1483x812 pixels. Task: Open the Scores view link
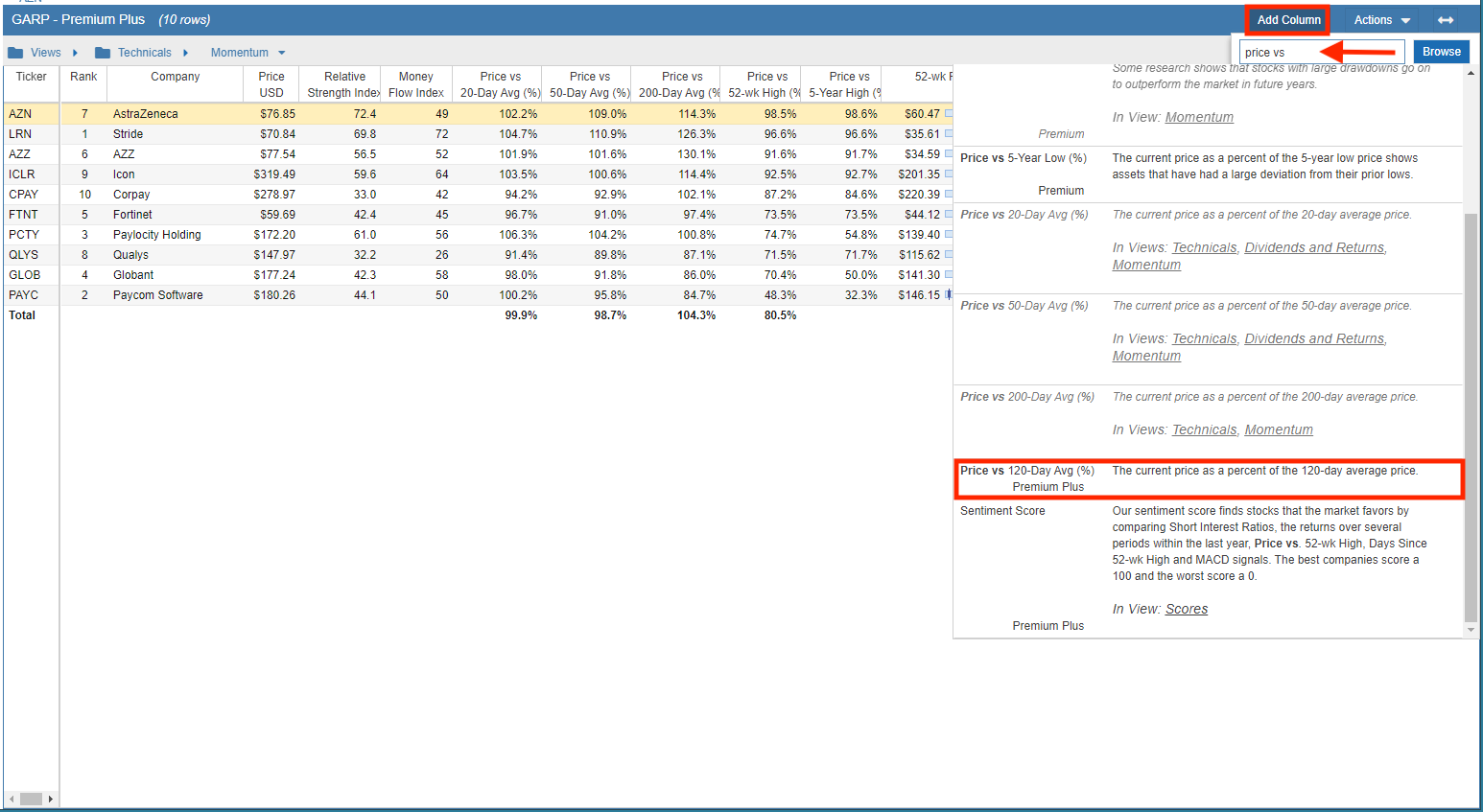point(1186,609)
